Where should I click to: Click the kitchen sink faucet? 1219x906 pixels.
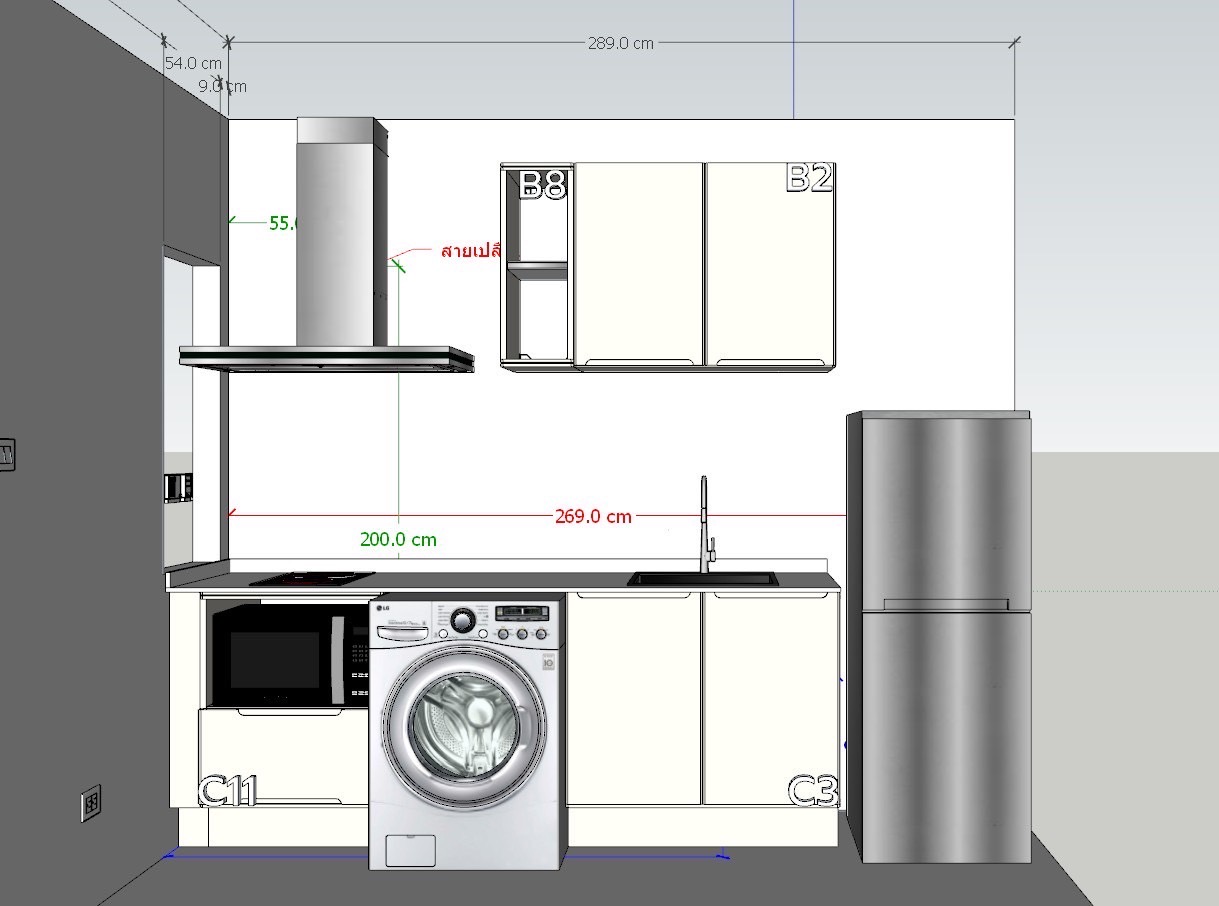[705, 525]
